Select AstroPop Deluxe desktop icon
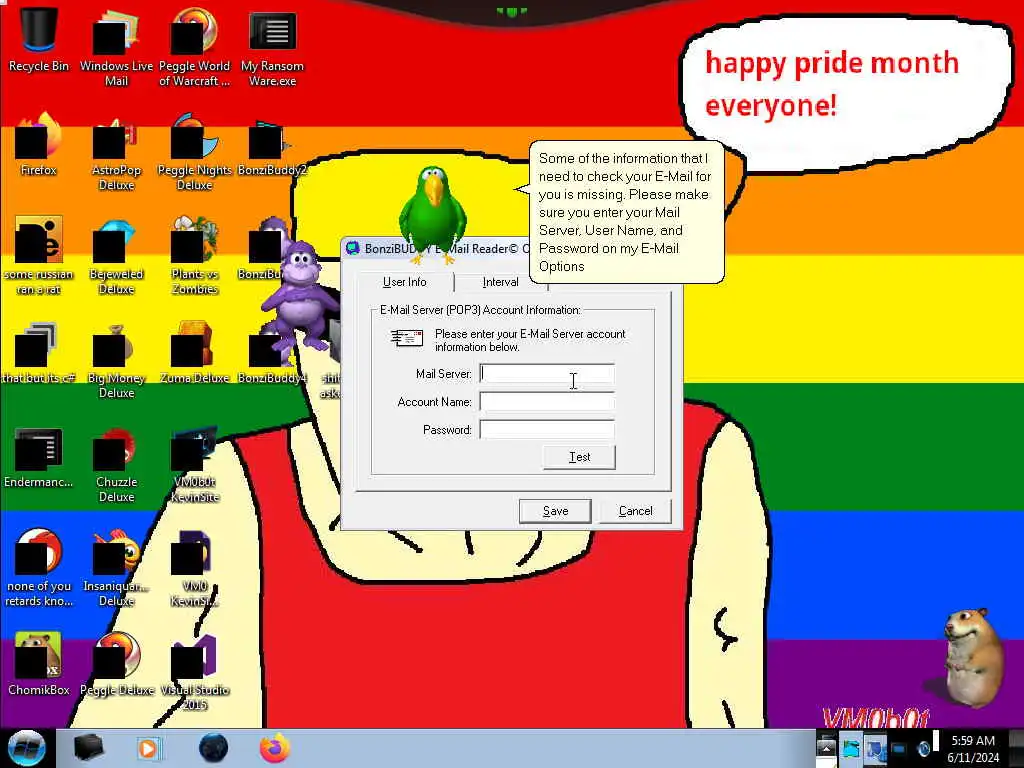 pos(116,152)
